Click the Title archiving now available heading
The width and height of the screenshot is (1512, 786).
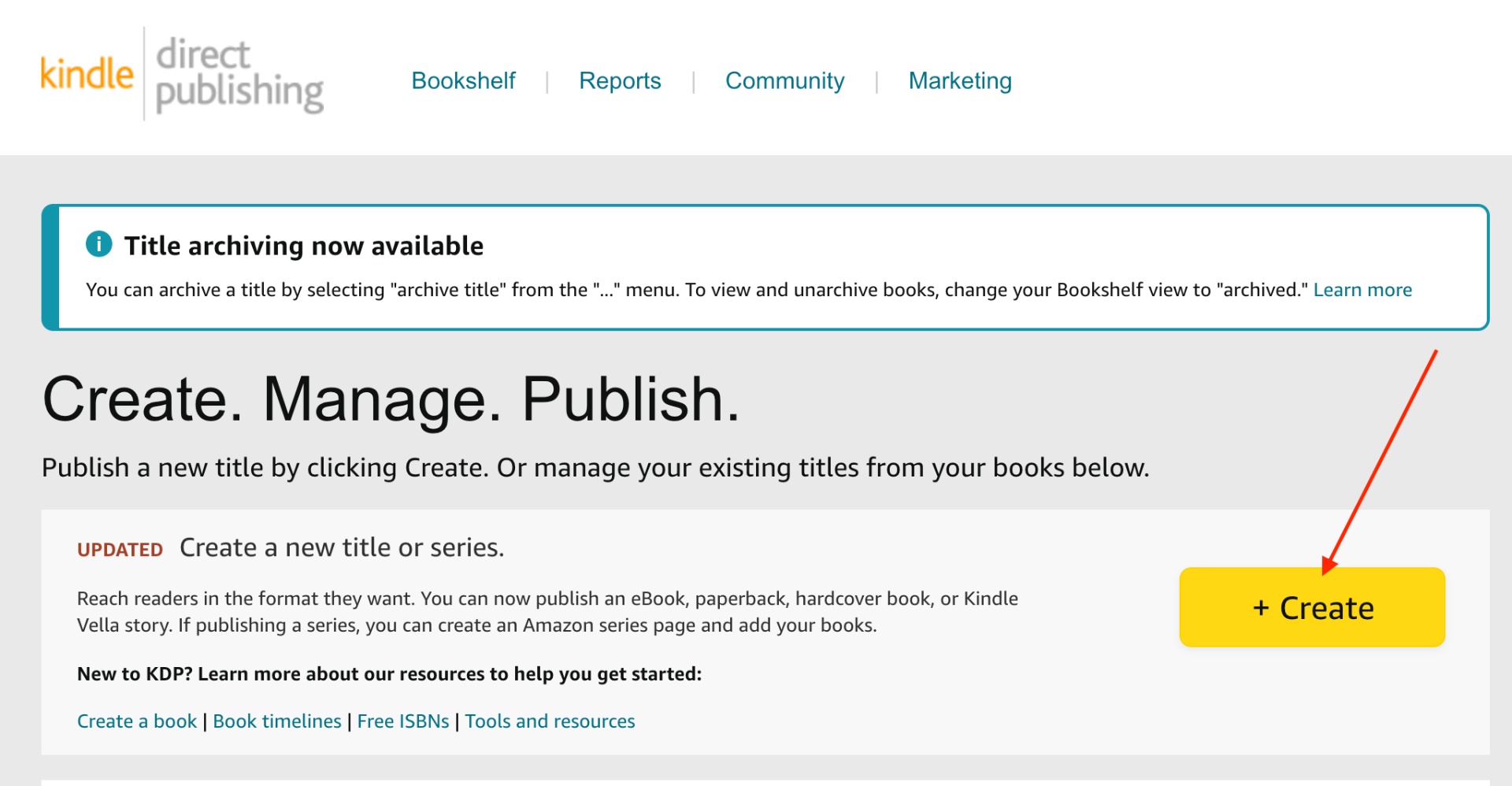coord(304,246)
